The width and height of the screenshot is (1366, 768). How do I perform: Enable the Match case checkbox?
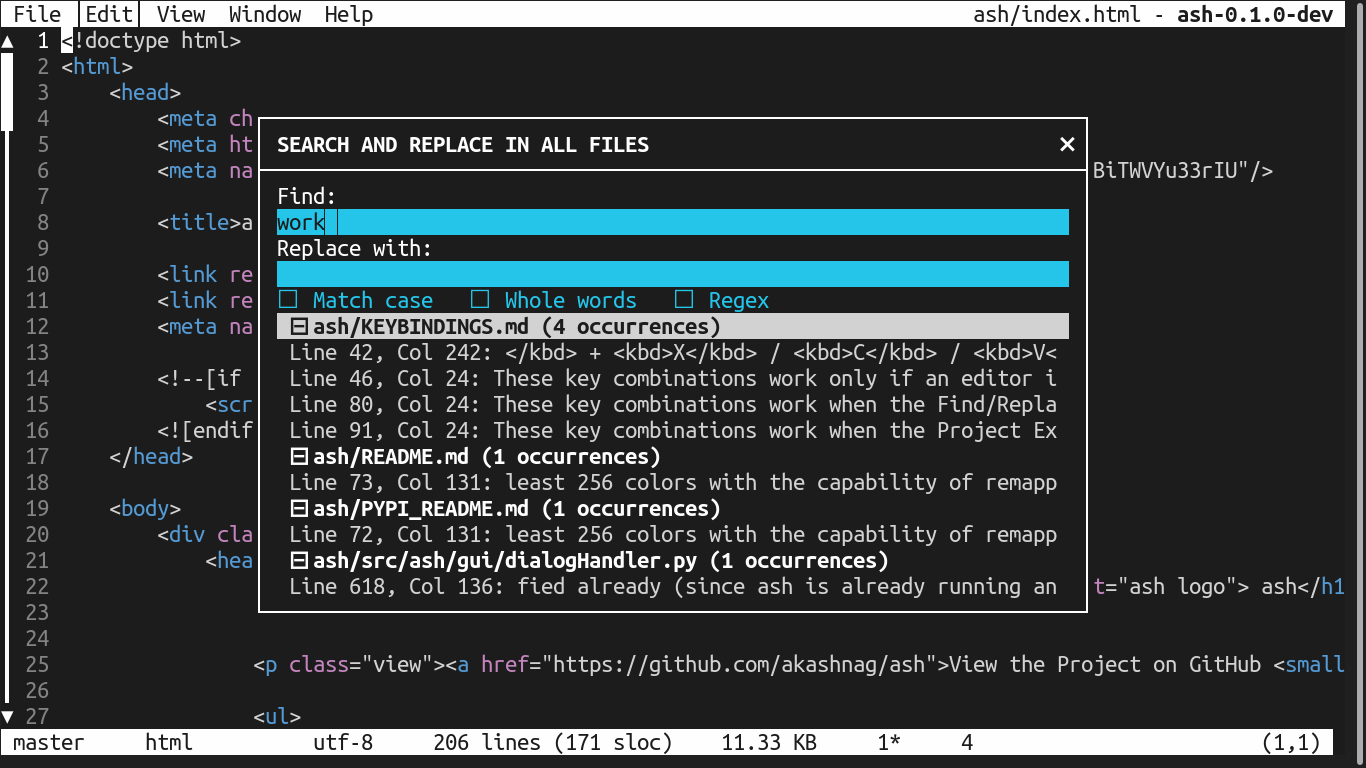[289, 299]
